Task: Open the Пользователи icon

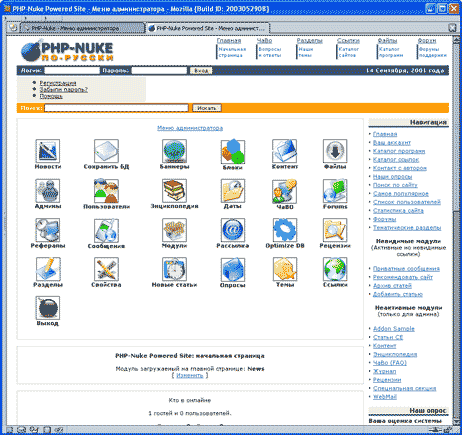Action: 106,191
